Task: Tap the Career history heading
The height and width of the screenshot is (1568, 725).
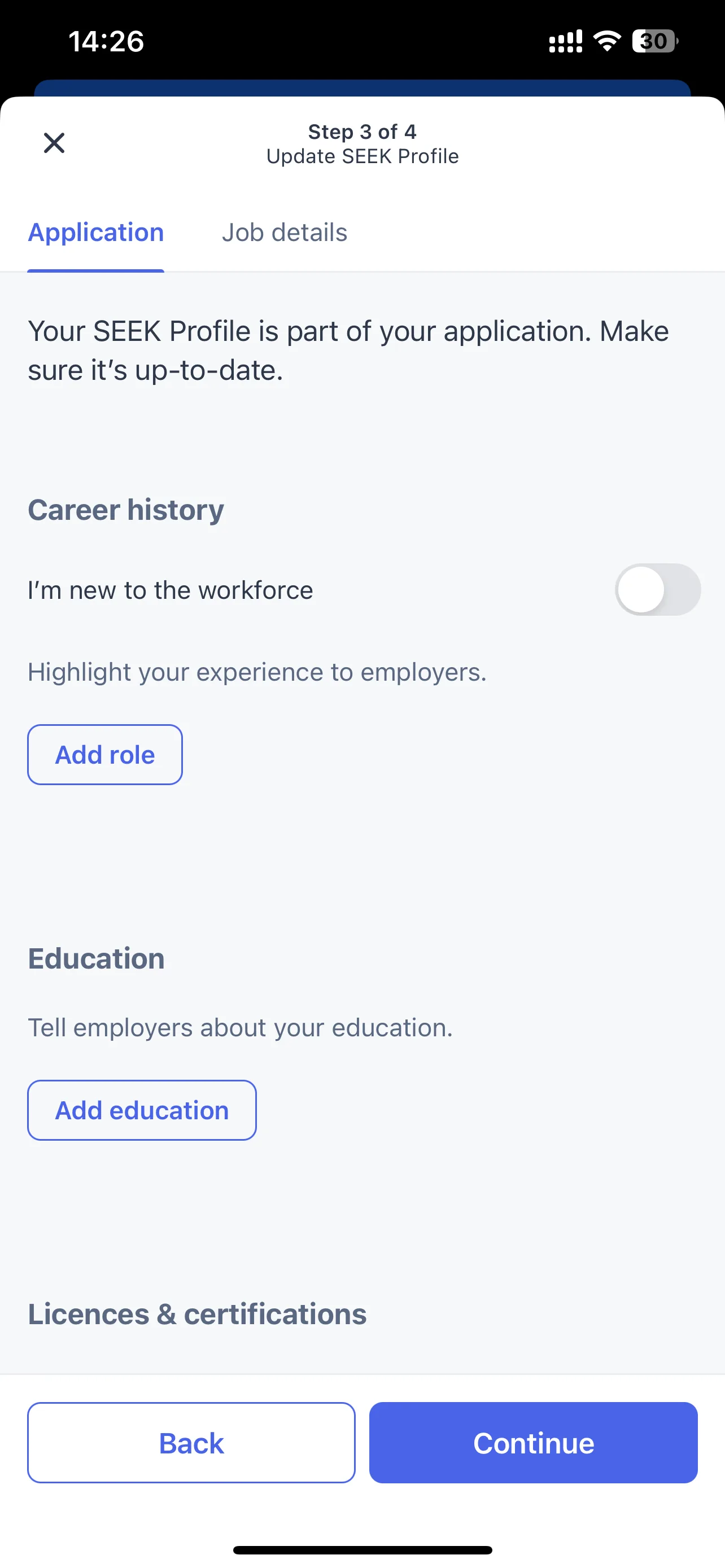Action: 126,510
